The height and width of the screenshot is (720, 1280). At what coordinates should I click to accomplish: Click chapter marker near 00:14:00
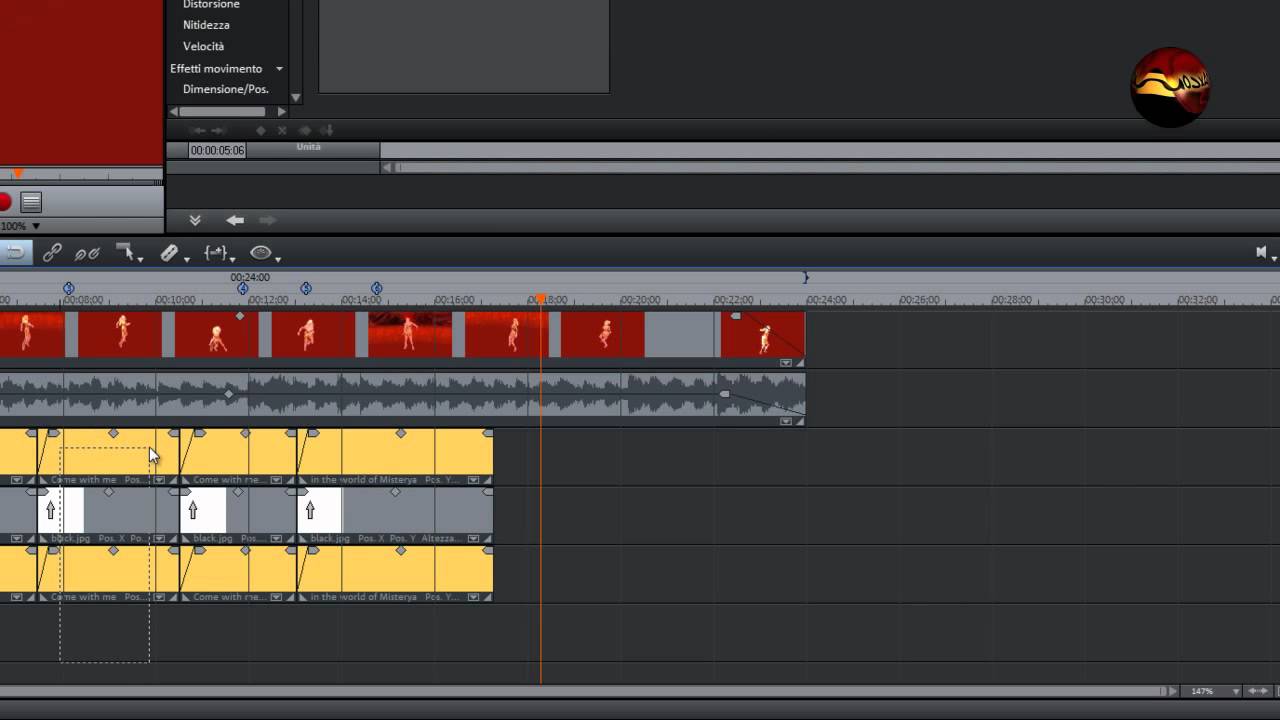pyautogui.click(x=377, y=288)
